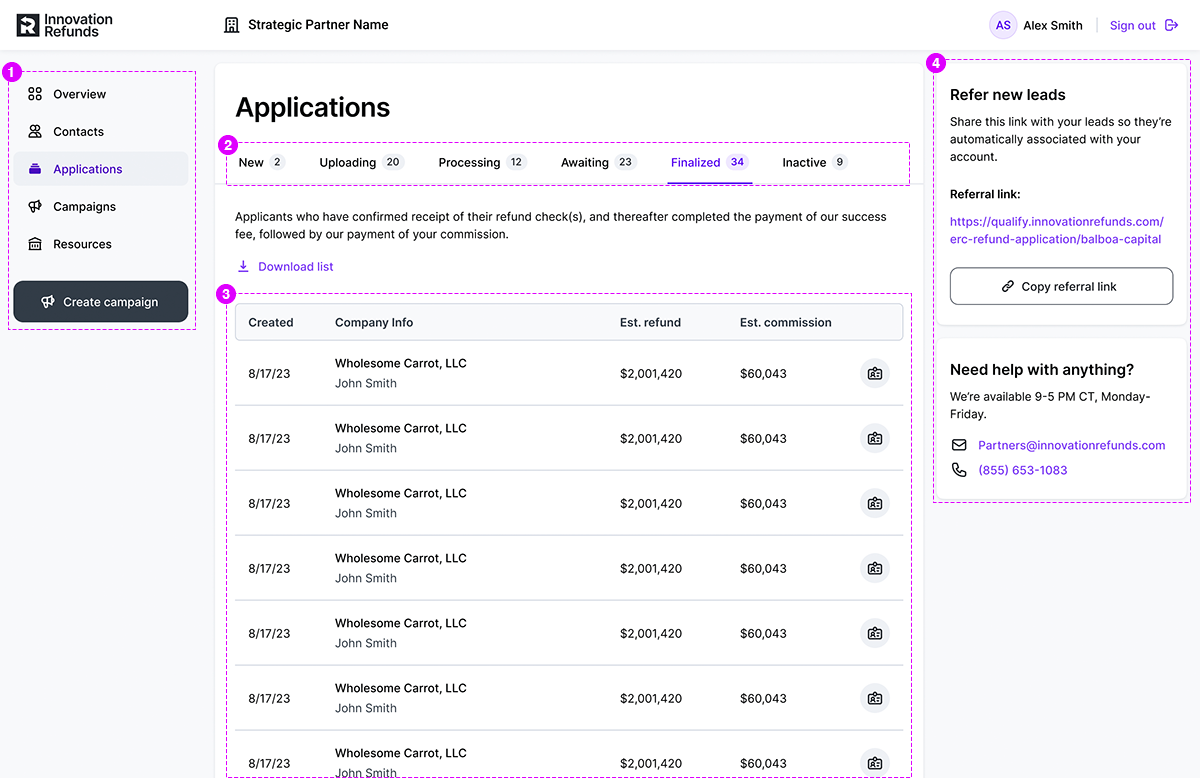Click the Copy referral link button
The height and width of the screenshot is (778, 1200).
click(x=1061, y=286)
